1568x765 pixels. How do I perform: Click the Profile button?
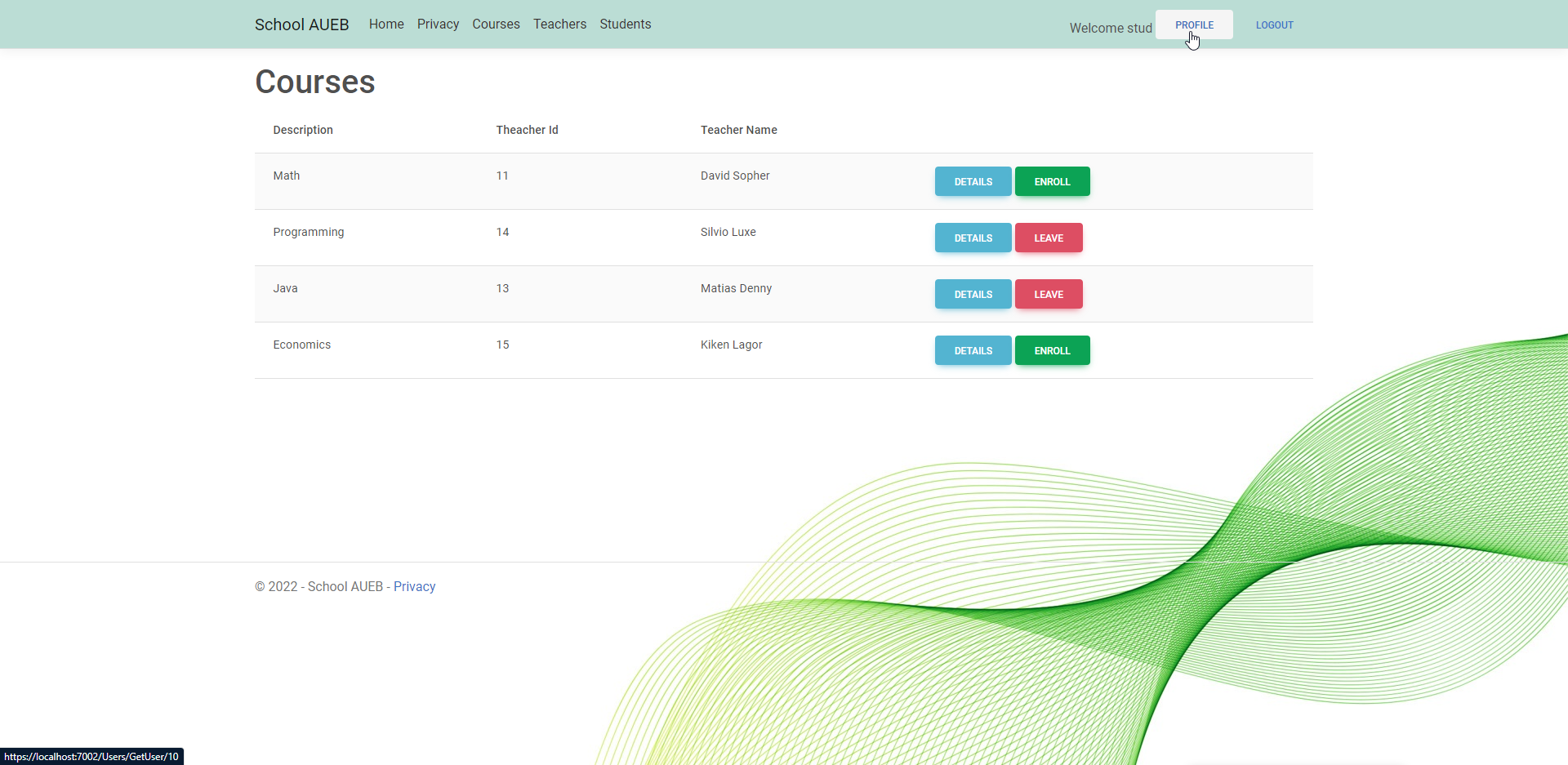[1194, 24]
